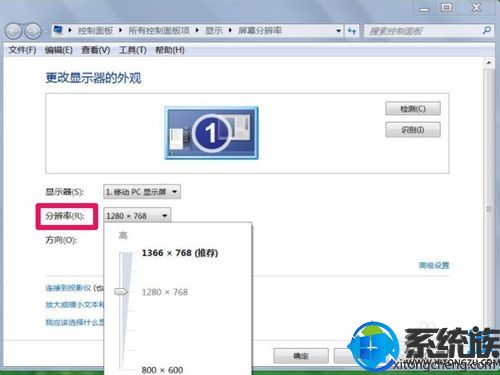Click 显示 in the breadcrumb path
The image size is (500, 375).
tap(214, 31)
